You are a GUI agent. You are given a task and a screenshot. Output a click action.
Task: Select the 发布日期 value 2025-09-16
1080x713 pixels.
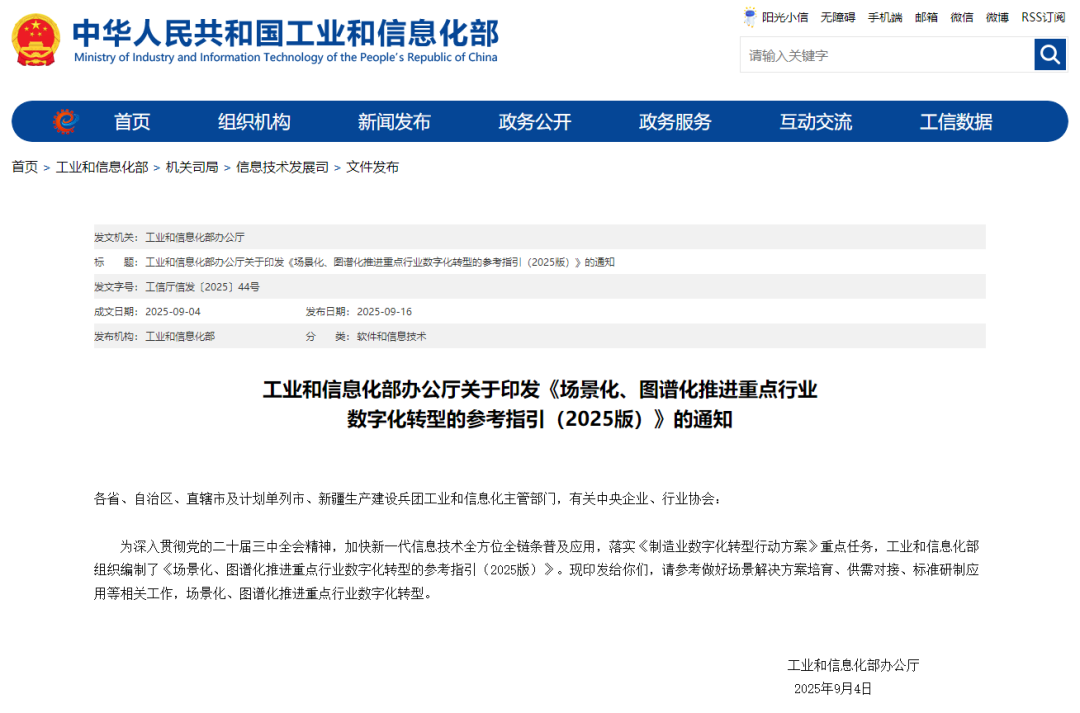tap(384, 311)
